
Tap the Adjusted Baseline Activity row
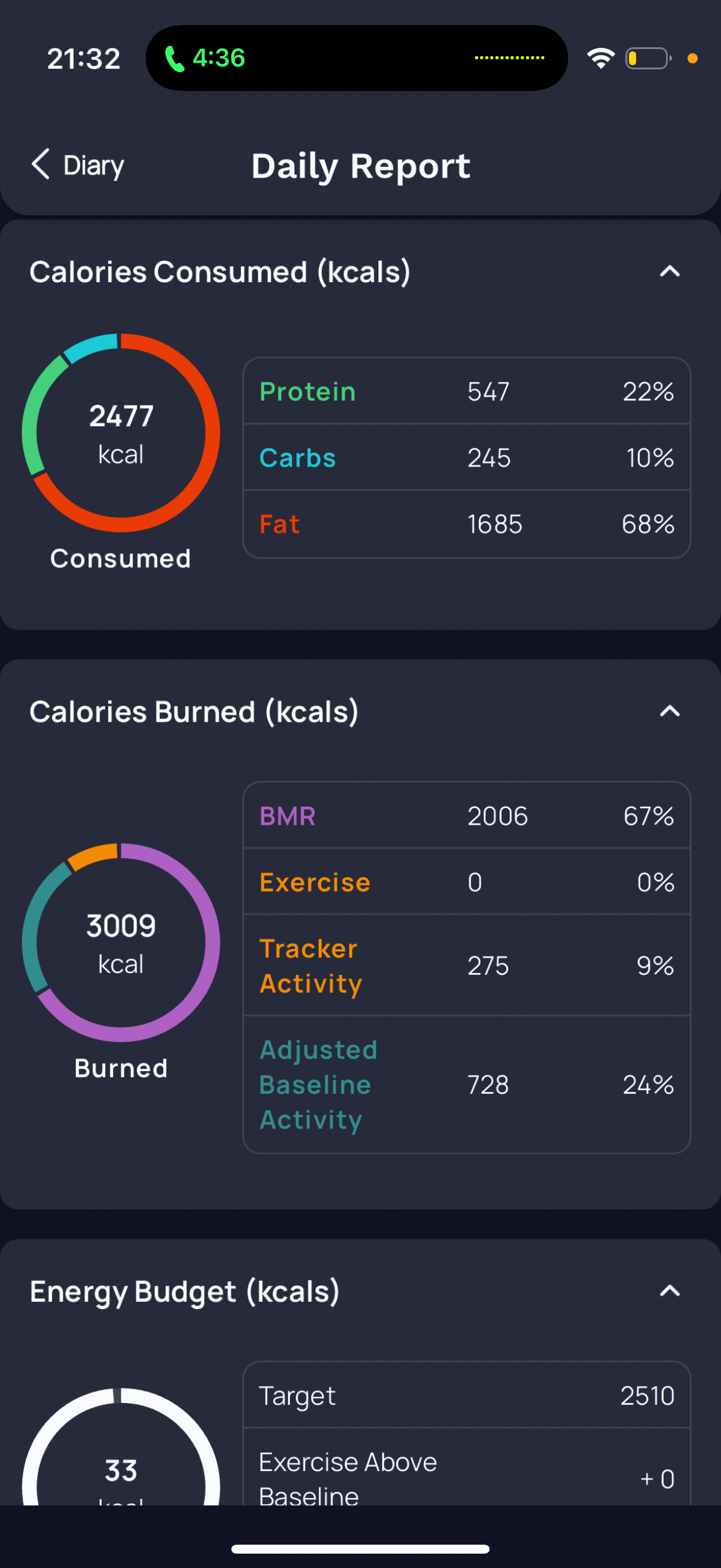(467, 1085)
